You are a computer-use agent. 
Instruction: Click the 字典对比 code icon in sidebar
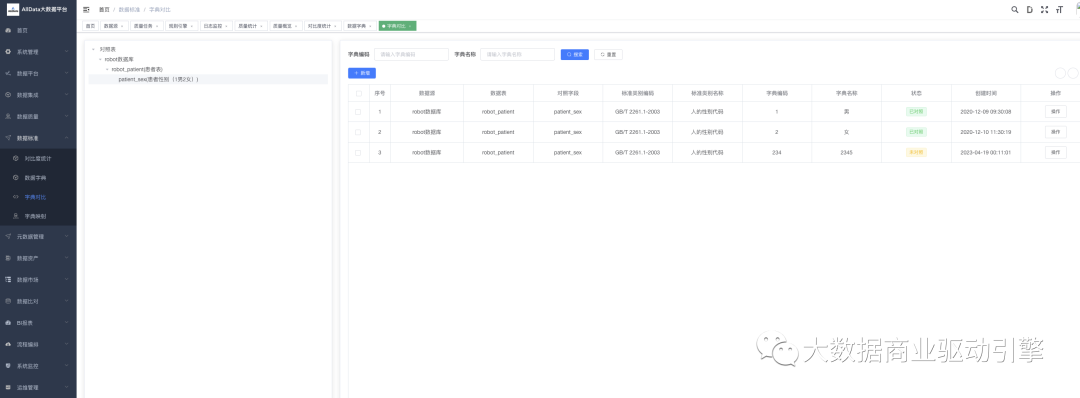(x=16, y=197)
